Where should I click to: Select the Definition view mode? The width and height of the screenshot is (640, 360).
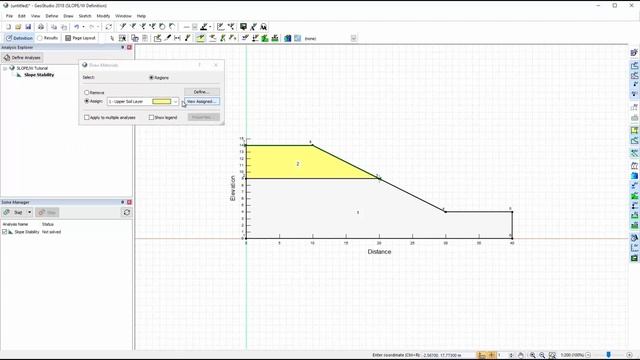point(19,38)
